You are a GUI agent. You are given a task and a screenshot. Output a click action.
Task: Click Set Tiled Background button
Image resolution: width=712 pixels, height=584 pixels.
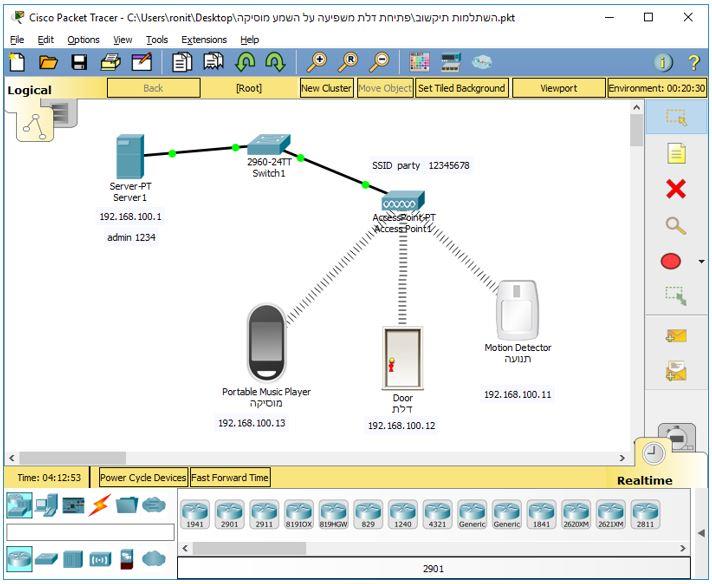click(461, 88)
